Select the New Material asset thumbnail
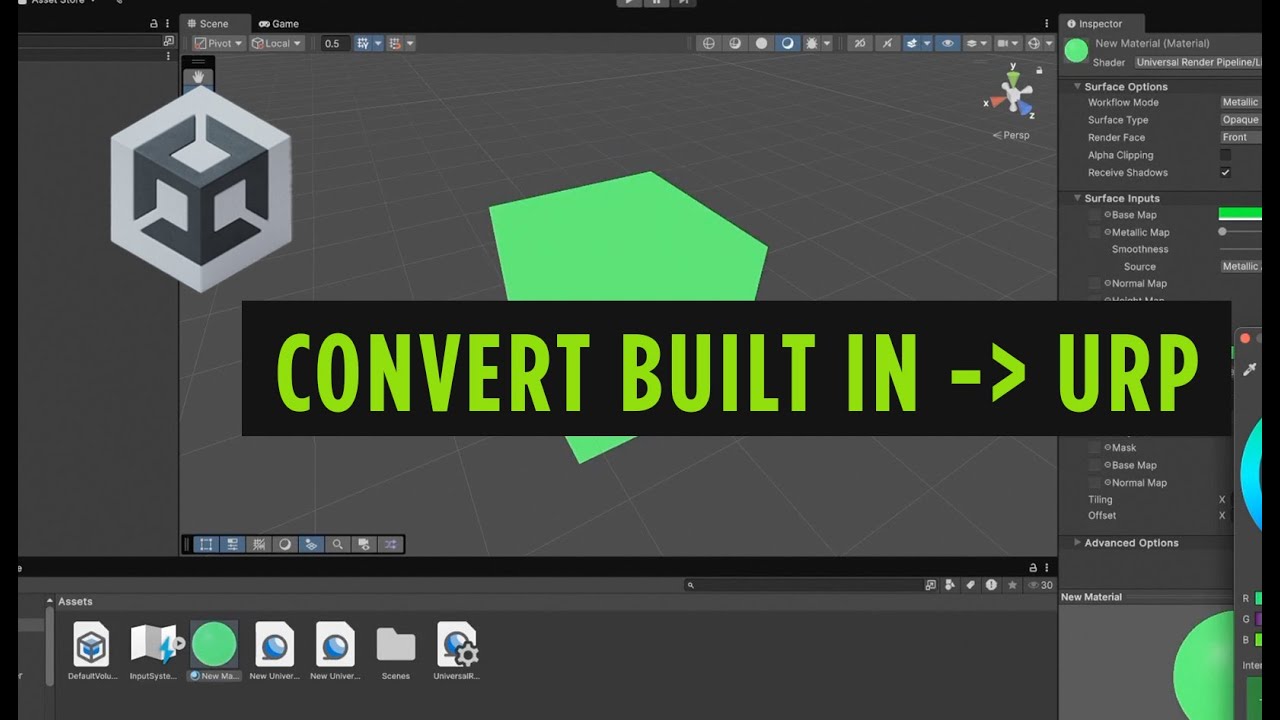The height and width of the screenshot is (720, 1280). [x=214, y=645]
